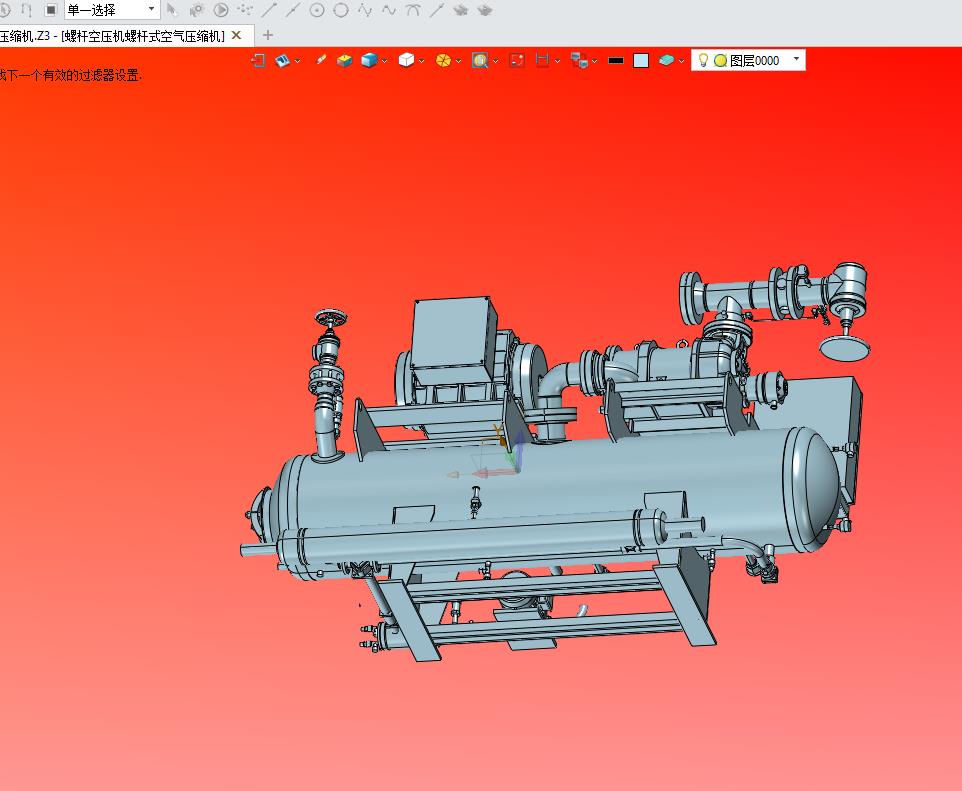
Task: Close the 螺杆式空气压缩机 tab
Action: coord(236,36)
